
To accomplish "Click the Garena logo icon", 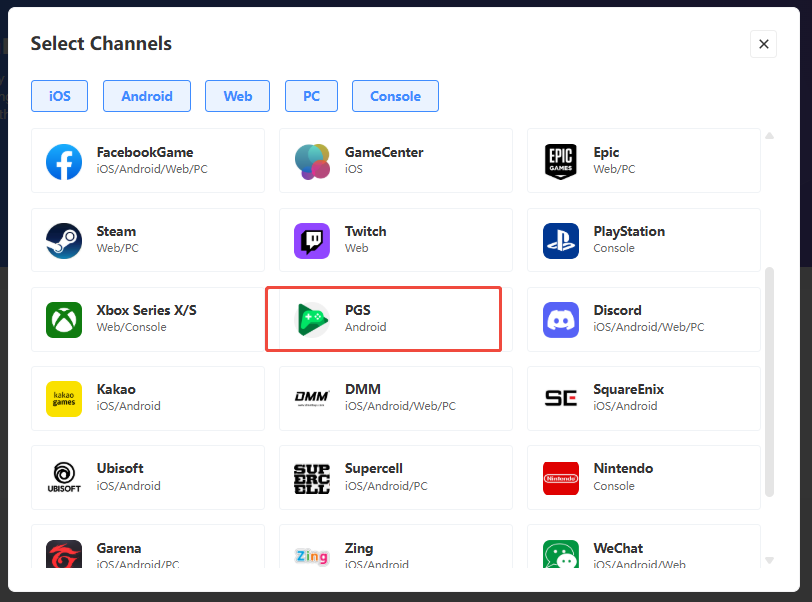I will tap(64, 554).
